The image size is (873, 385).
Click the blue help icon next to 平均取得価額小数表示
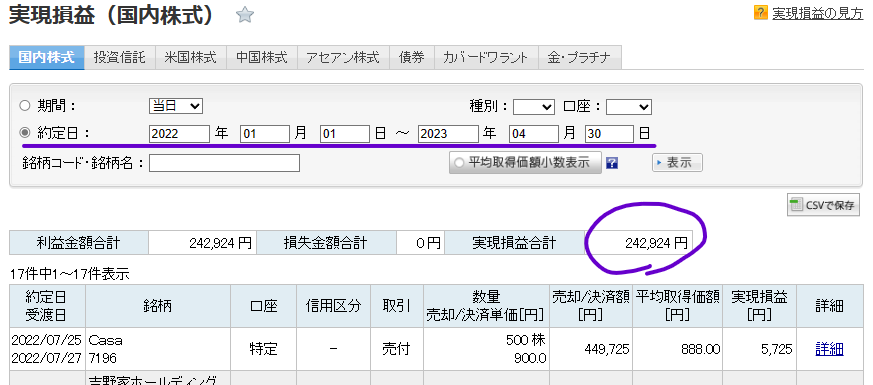(x=612, y=163)
